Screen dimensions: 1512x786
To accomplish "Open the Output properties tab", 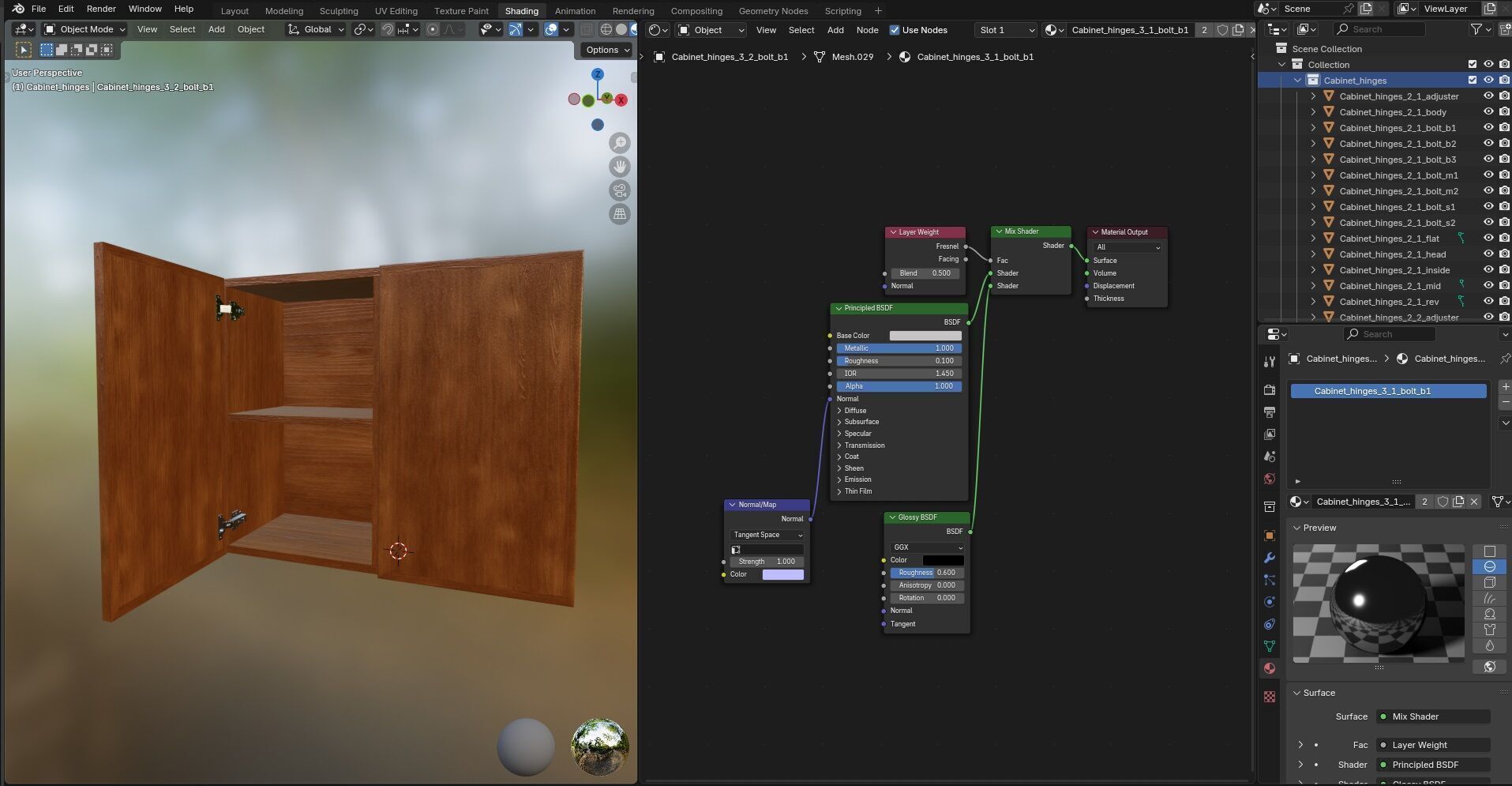I will click(1270, 412).
